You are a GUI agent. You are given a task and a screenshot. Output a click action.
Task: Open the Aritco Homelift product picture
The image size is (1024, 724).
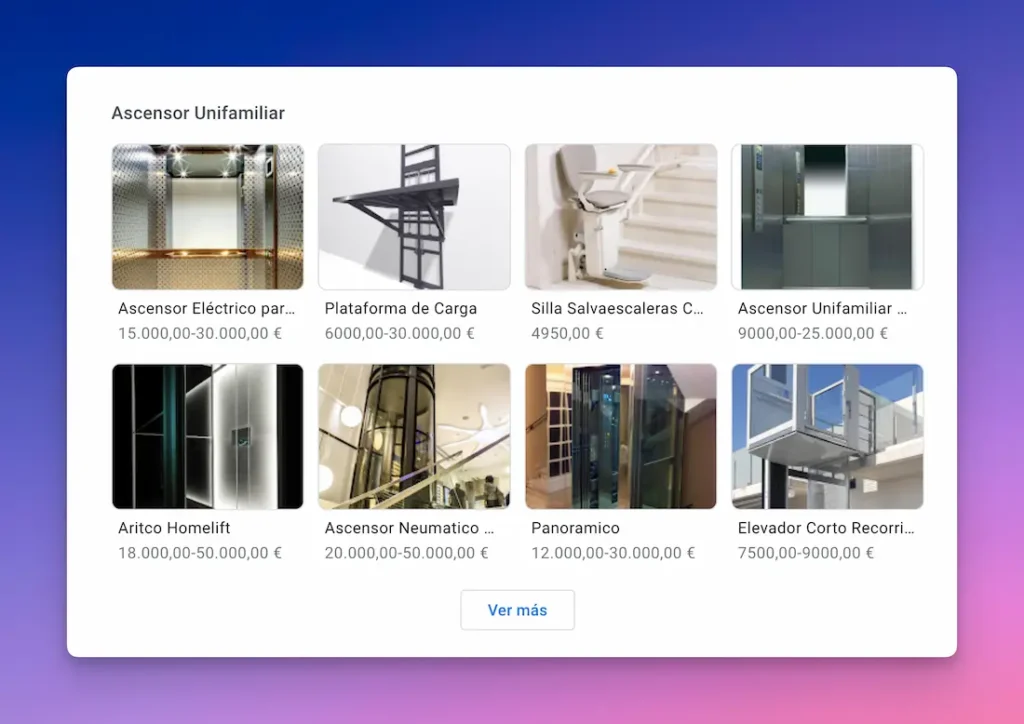pos(207,436)
